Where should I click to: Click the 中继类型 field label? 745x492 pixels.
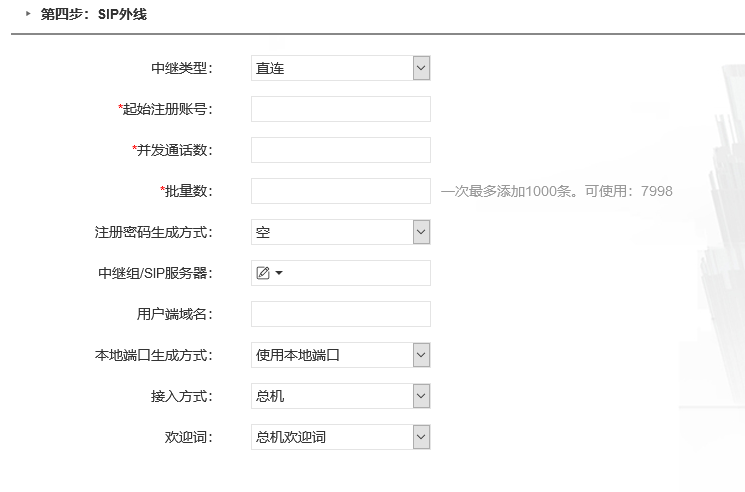tap(181, 68)
